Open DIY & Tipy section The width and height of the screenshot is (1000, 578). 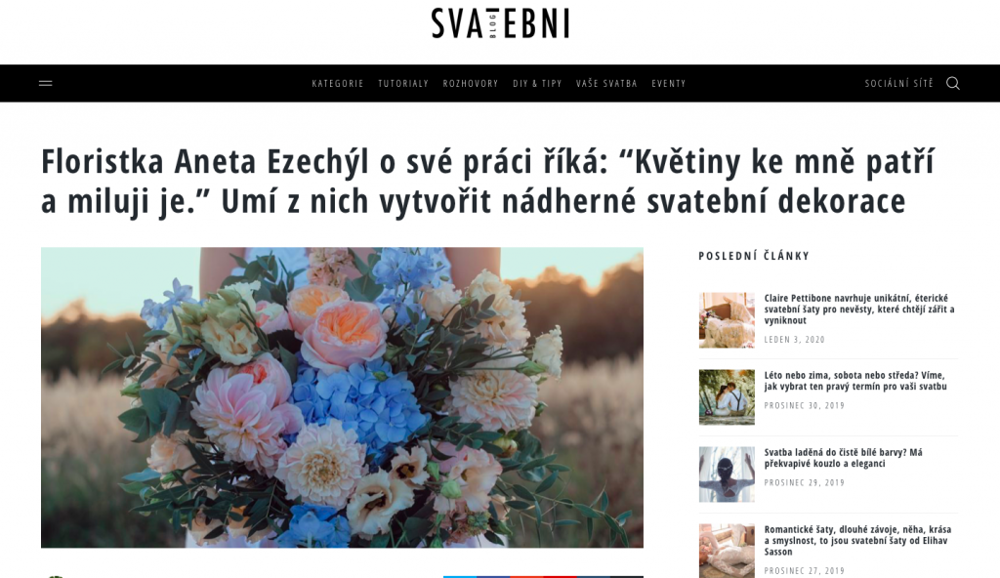coord(537,84)
